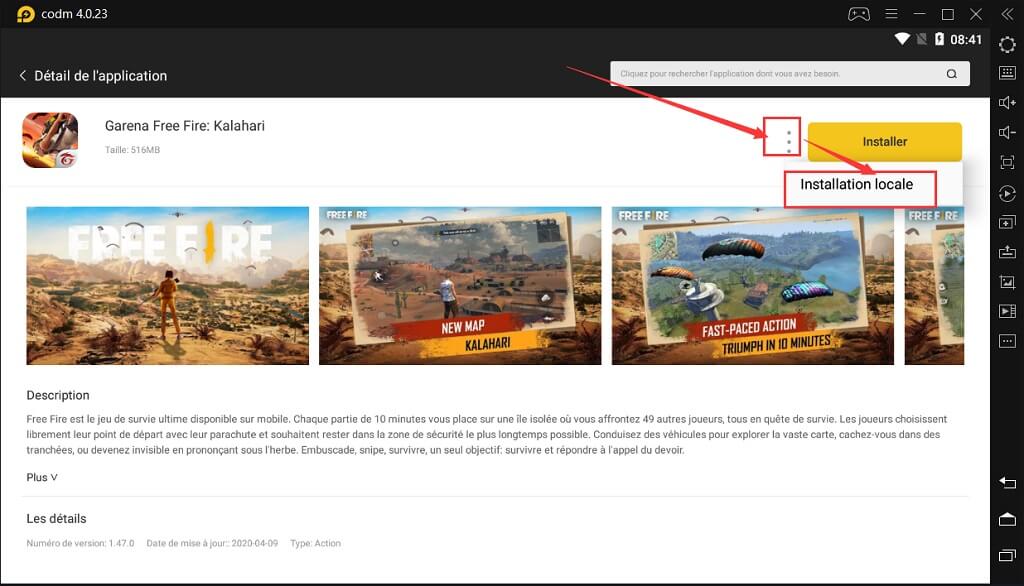Open the first Free Fire title screenshot
Screen dimensions: 1024x586
click(167, 285)
